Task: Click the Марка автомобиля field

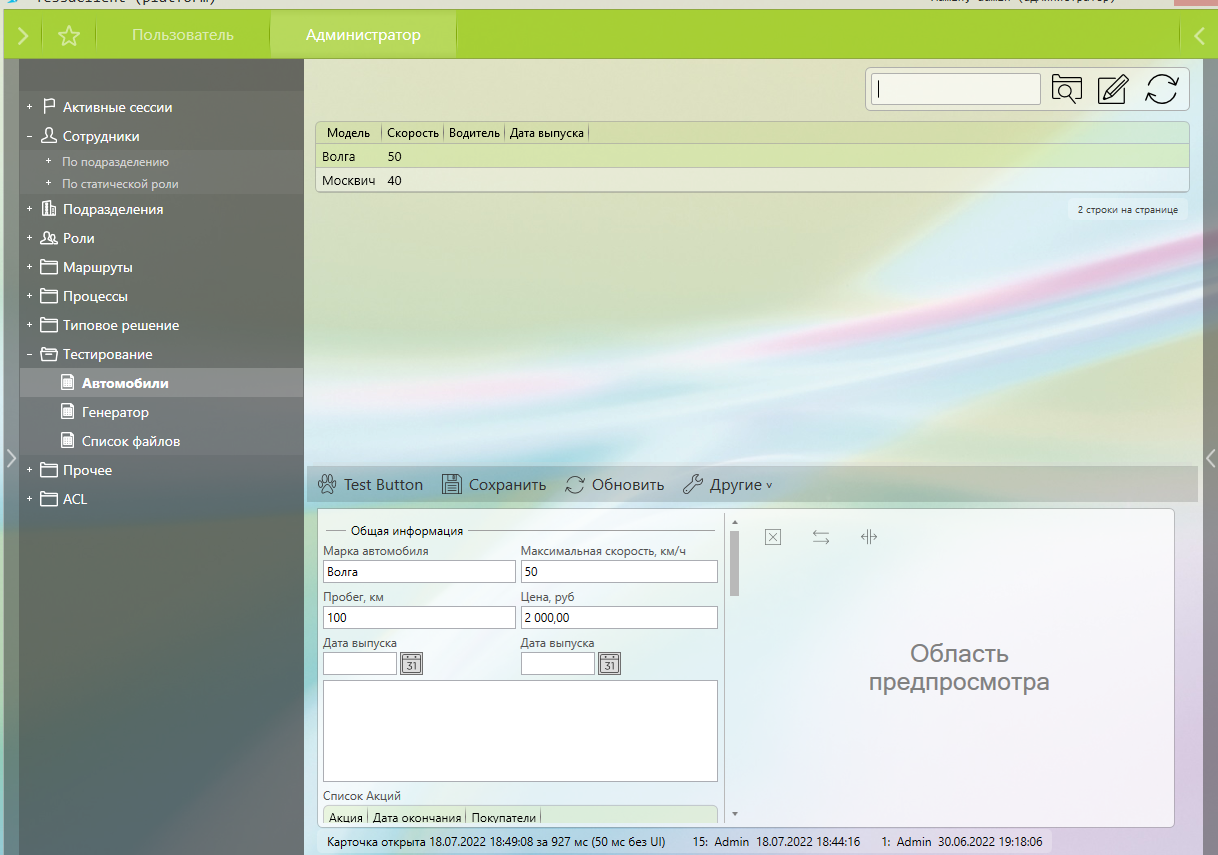Action: 419,571
